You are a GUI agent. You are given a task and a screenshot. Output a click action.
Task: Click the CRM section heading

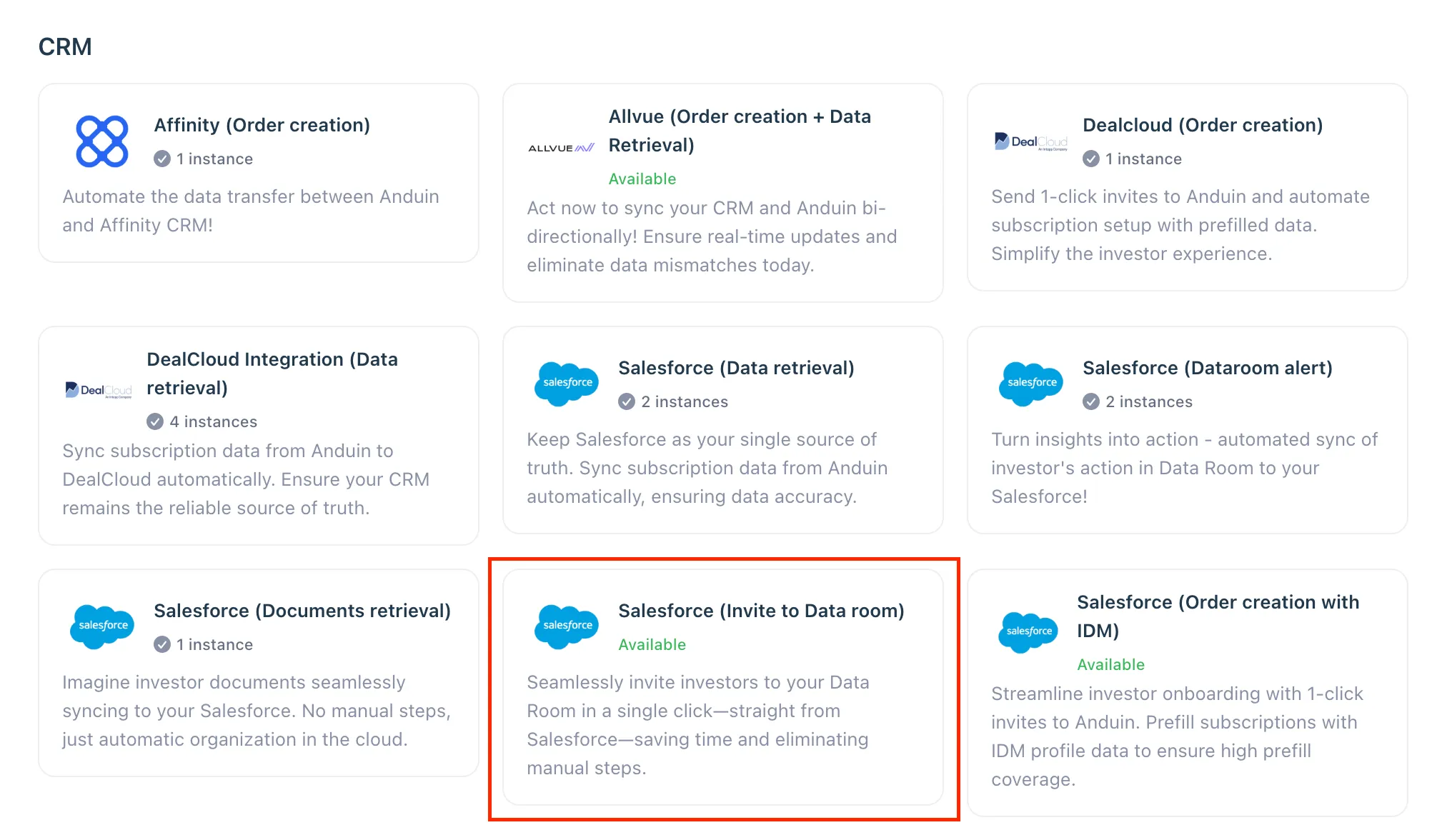65,46
